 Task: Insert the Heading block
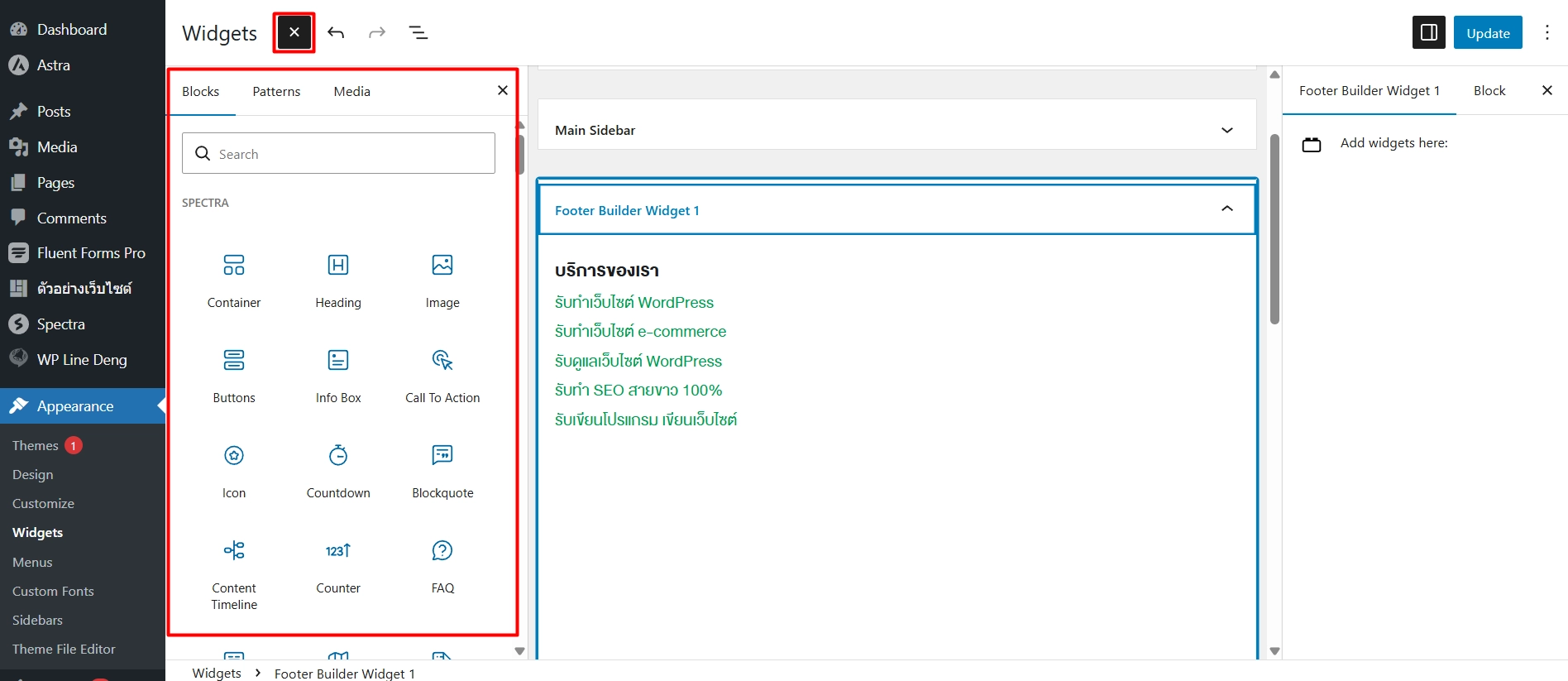338,281
